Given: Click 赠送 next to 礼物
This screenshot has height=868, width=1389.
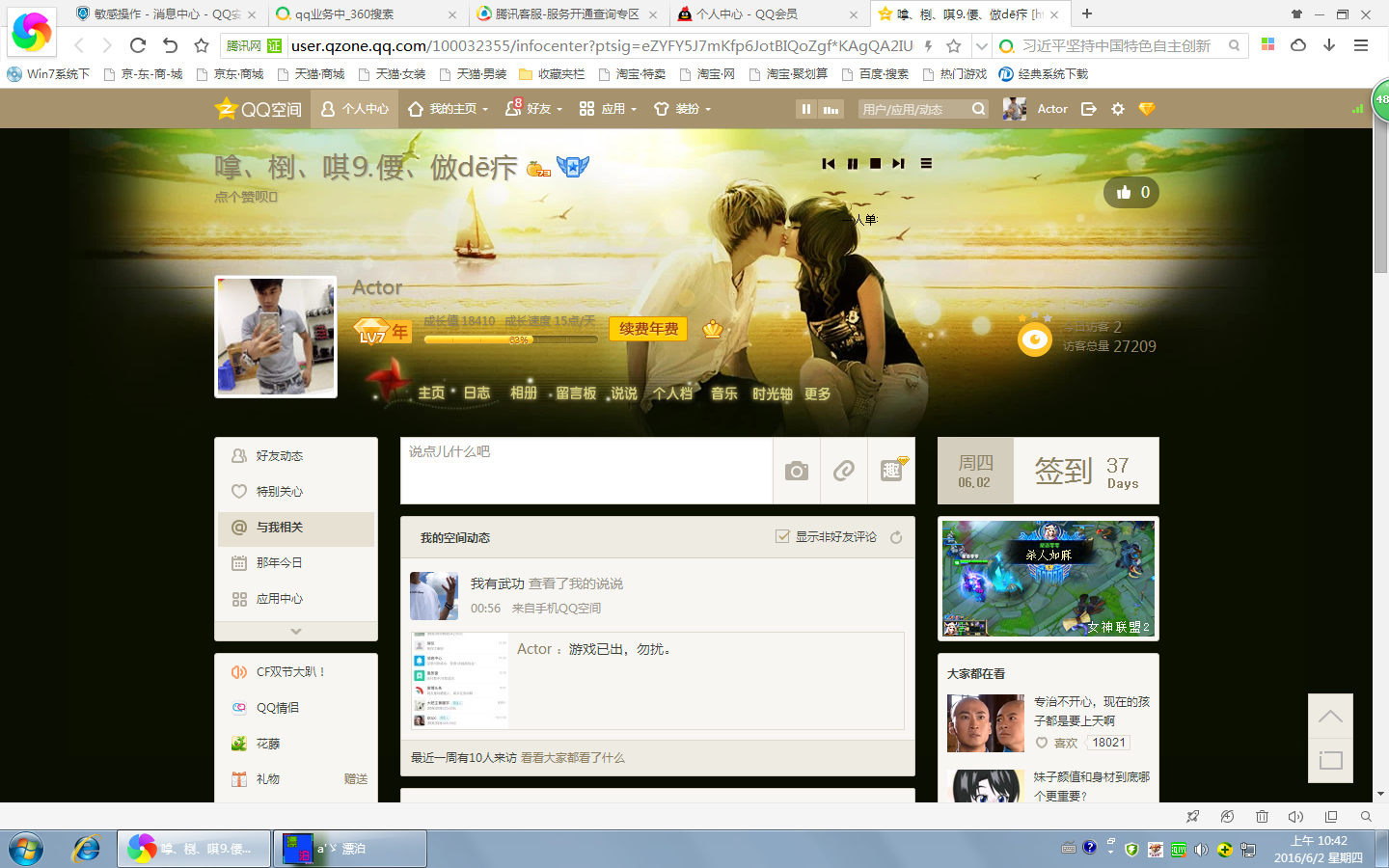Looking at the screenshot, I should click(x=356, y=779).
